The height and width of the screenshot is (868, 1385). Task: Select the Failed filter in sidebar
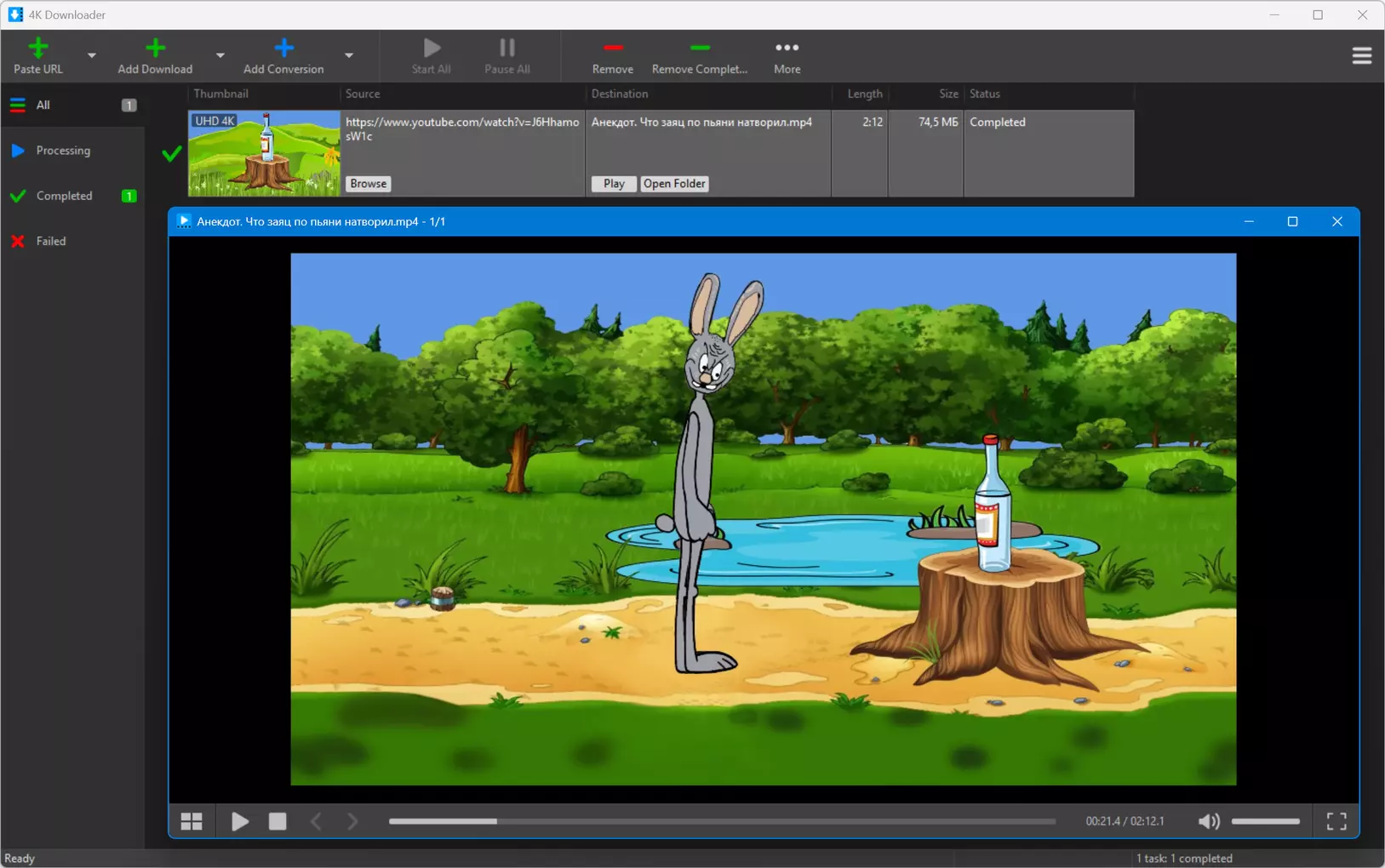click(51, 242)
